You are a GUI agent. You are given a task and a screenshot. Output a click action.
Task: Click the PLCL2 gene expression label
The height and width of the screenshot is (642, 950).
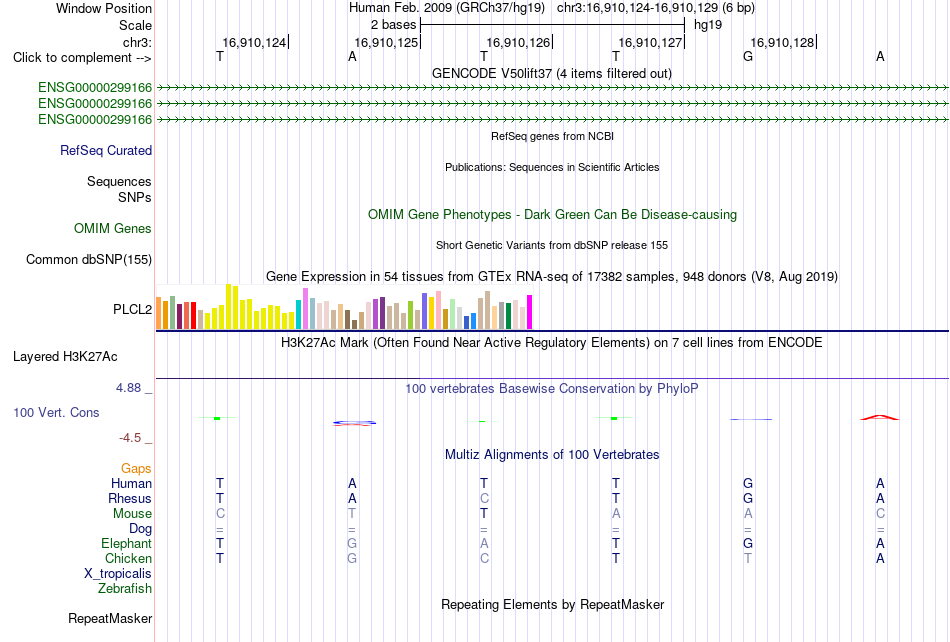point(132,309)
